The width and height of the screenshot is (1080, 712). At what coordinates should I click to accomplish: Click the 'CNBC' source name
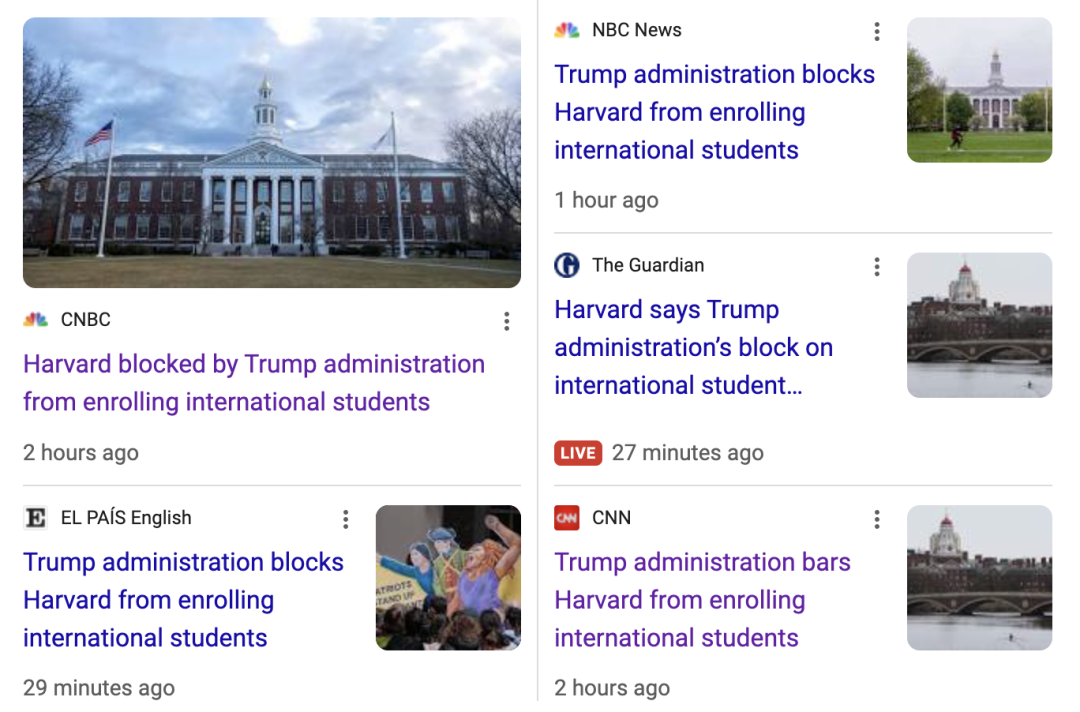[85, 320]
